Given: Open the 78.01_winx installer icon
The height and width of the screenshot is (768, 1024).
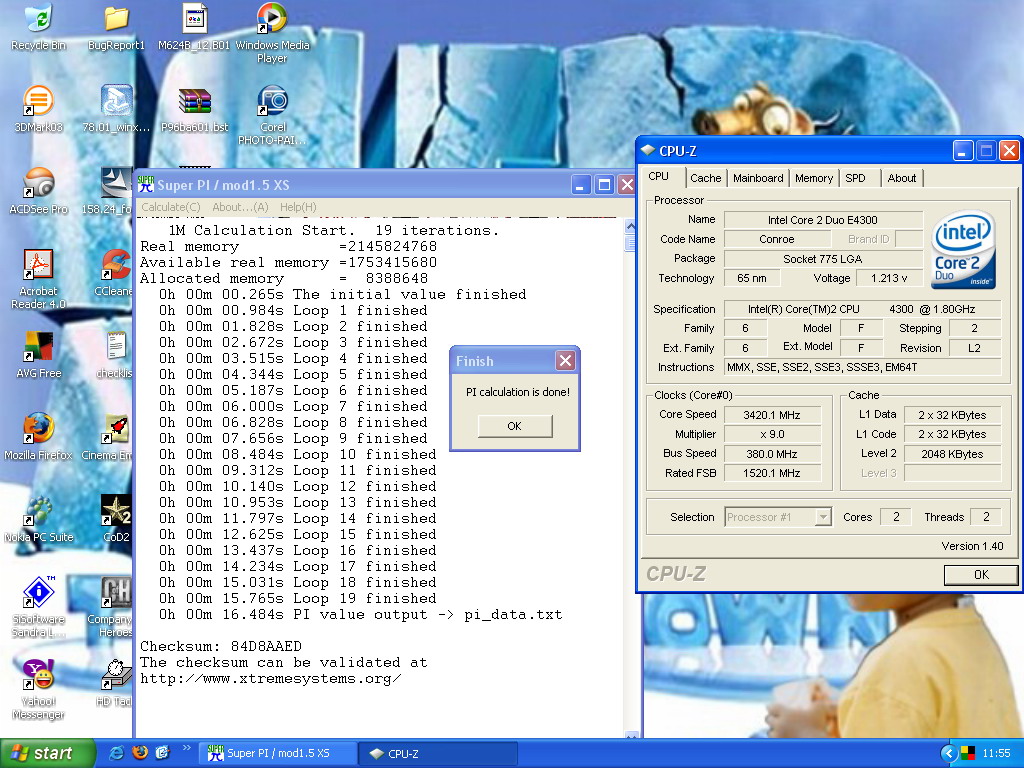Looking at the screenshot, I should tap(116, 110).
